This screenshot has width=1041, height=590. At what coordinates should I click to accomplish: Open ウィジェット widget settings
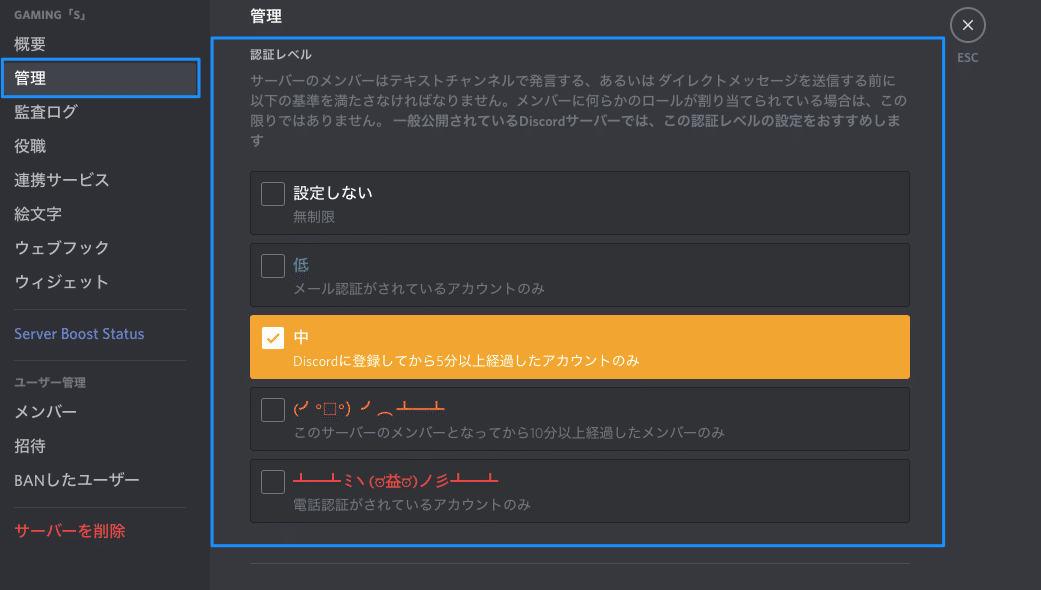61,282
